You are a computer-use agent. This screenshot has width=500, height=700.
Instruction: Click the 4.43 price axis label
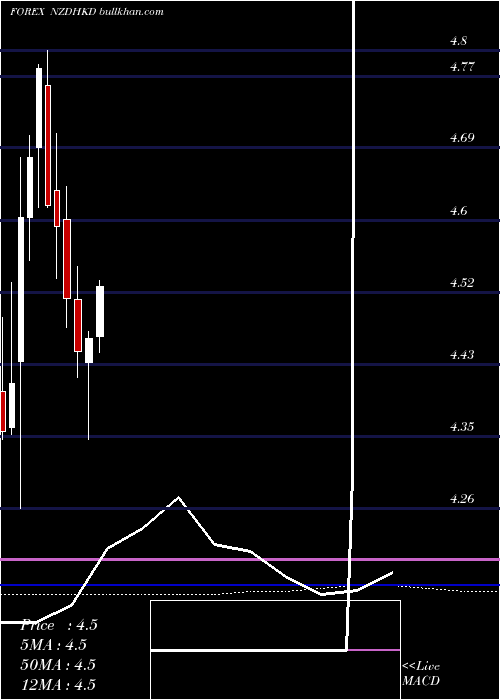point(462,355)
